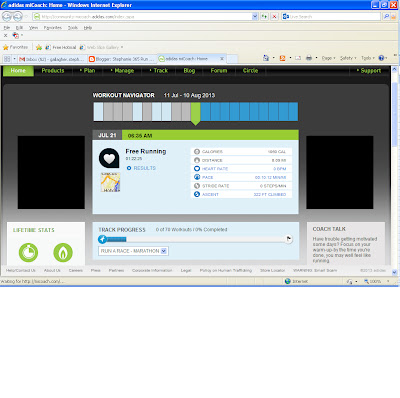This screenshot has height=398, width=400.
Task: Click the page vertical scrollbar down arrow
Action: point(395,272)
